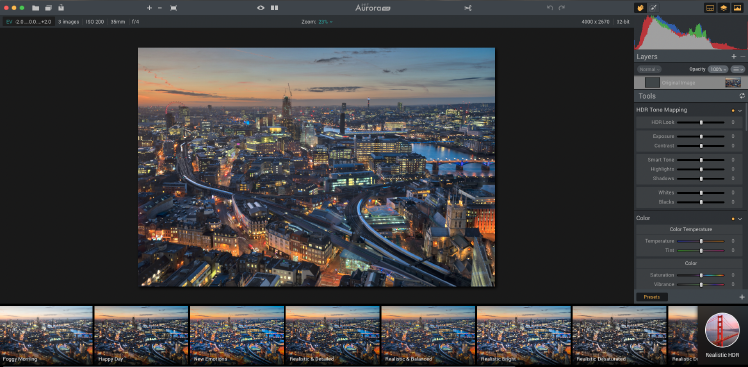This screenshot has height=367, width=748.
Task: Redo the last edit
Action: click(x=562, y=8)
